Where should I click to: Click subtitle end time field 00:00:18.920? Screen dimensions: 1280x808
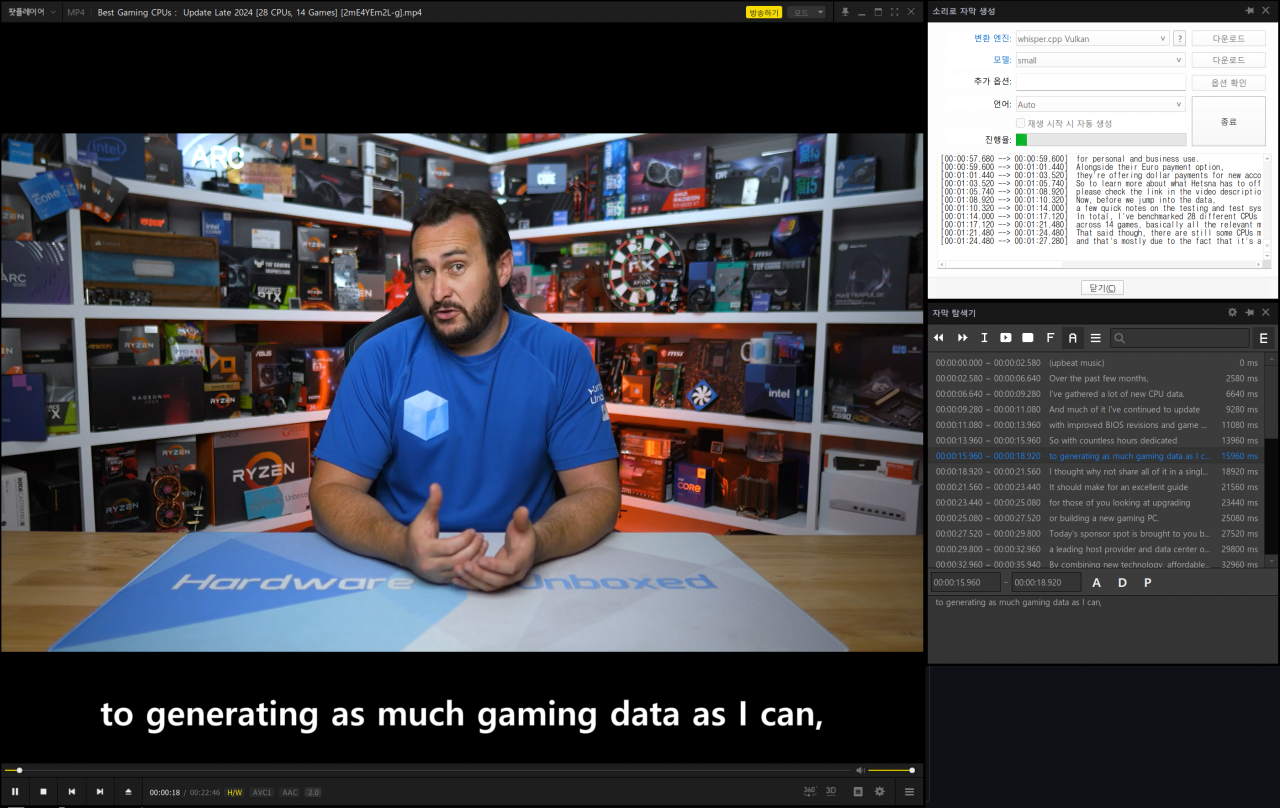click(x=1046, y=582)
